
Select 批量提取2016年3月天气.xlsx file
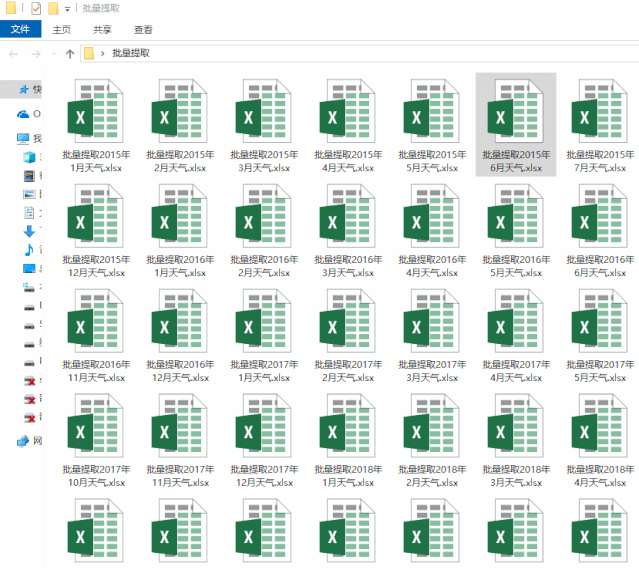tap(348, 230)
